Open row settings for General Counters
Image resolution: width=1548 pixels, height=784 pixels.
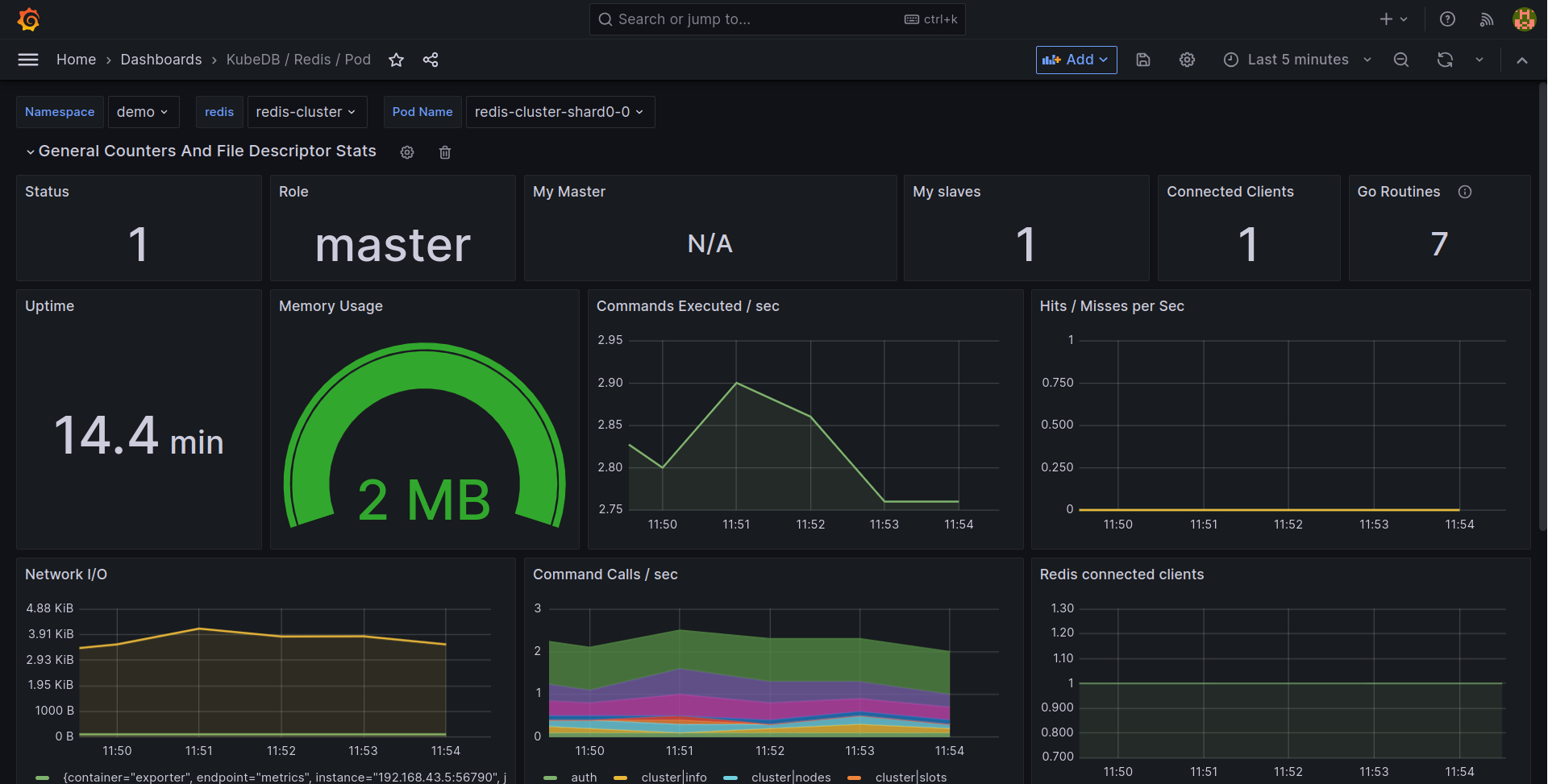click(x=407, y=152)
